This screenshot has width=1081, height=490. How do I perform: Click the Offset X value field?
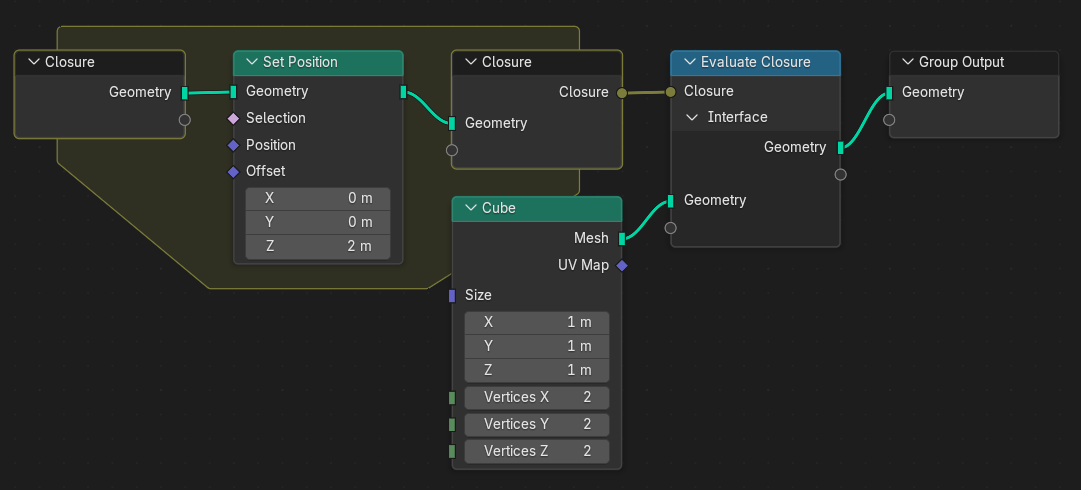tap(318, 198)
